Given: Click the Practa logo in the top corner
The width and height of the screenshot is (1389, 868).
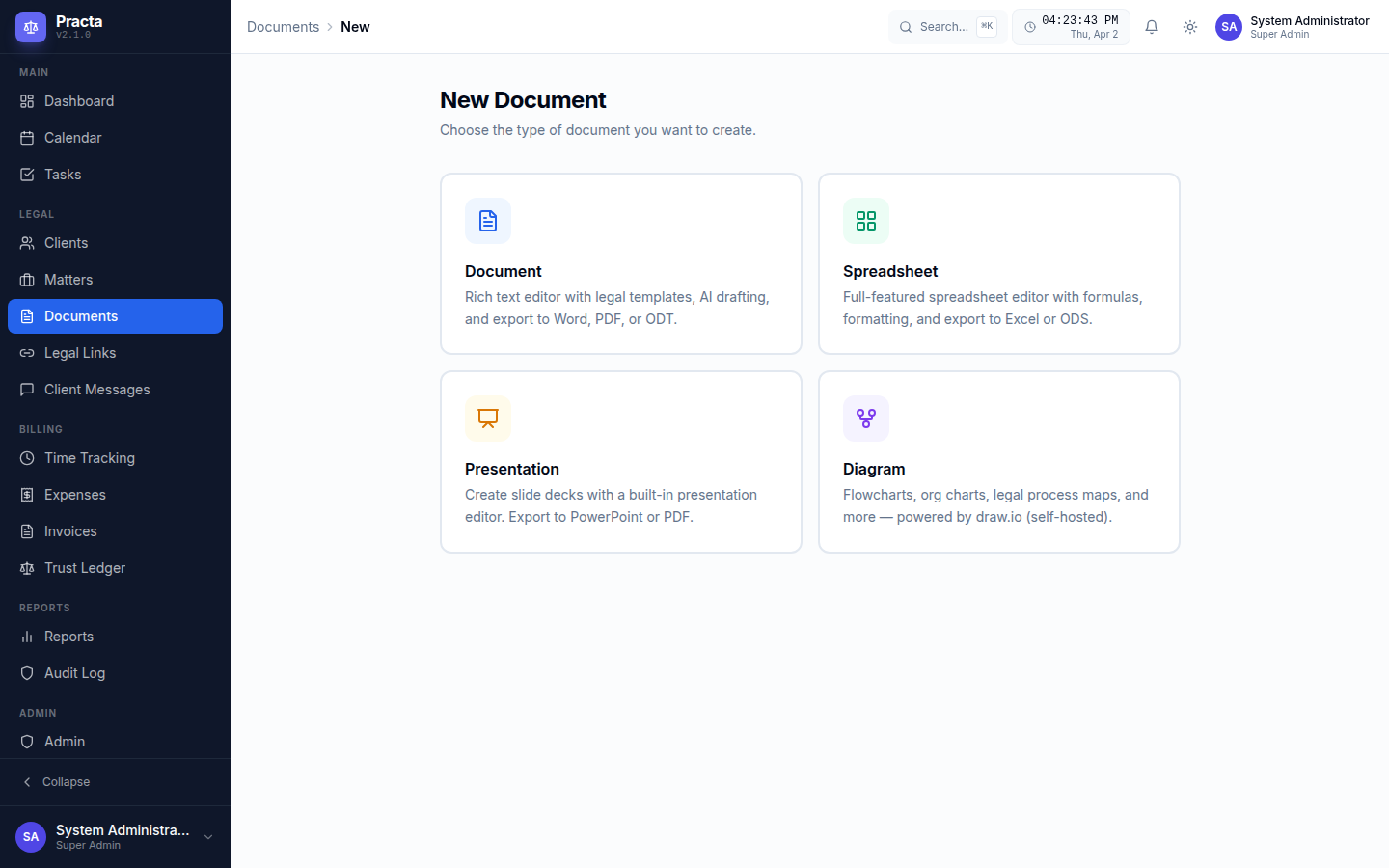Looking at the screenshot, I should click(x=31, y=27).
